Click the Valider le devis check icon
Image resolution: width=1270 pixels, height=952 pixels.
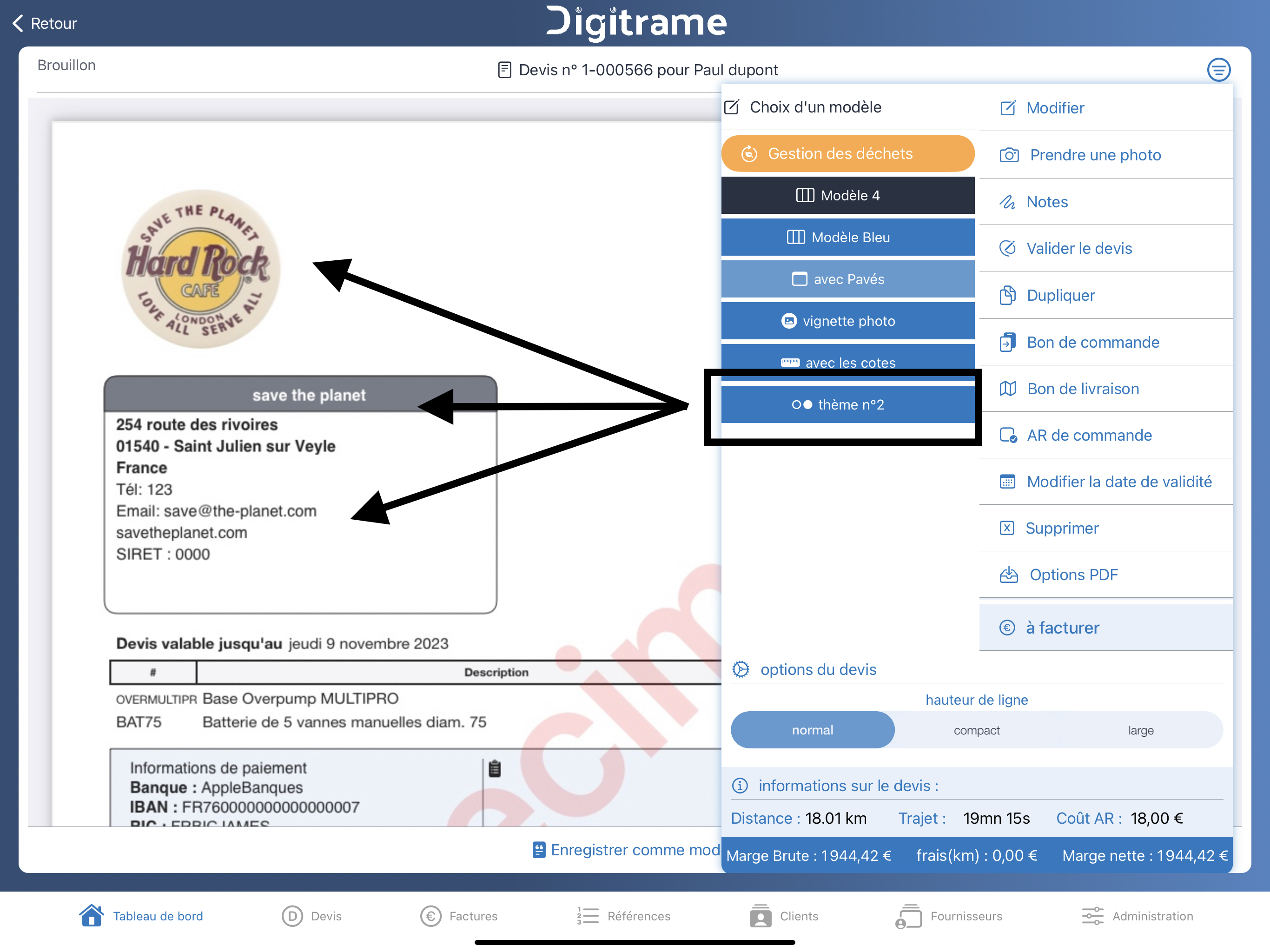1008,248
